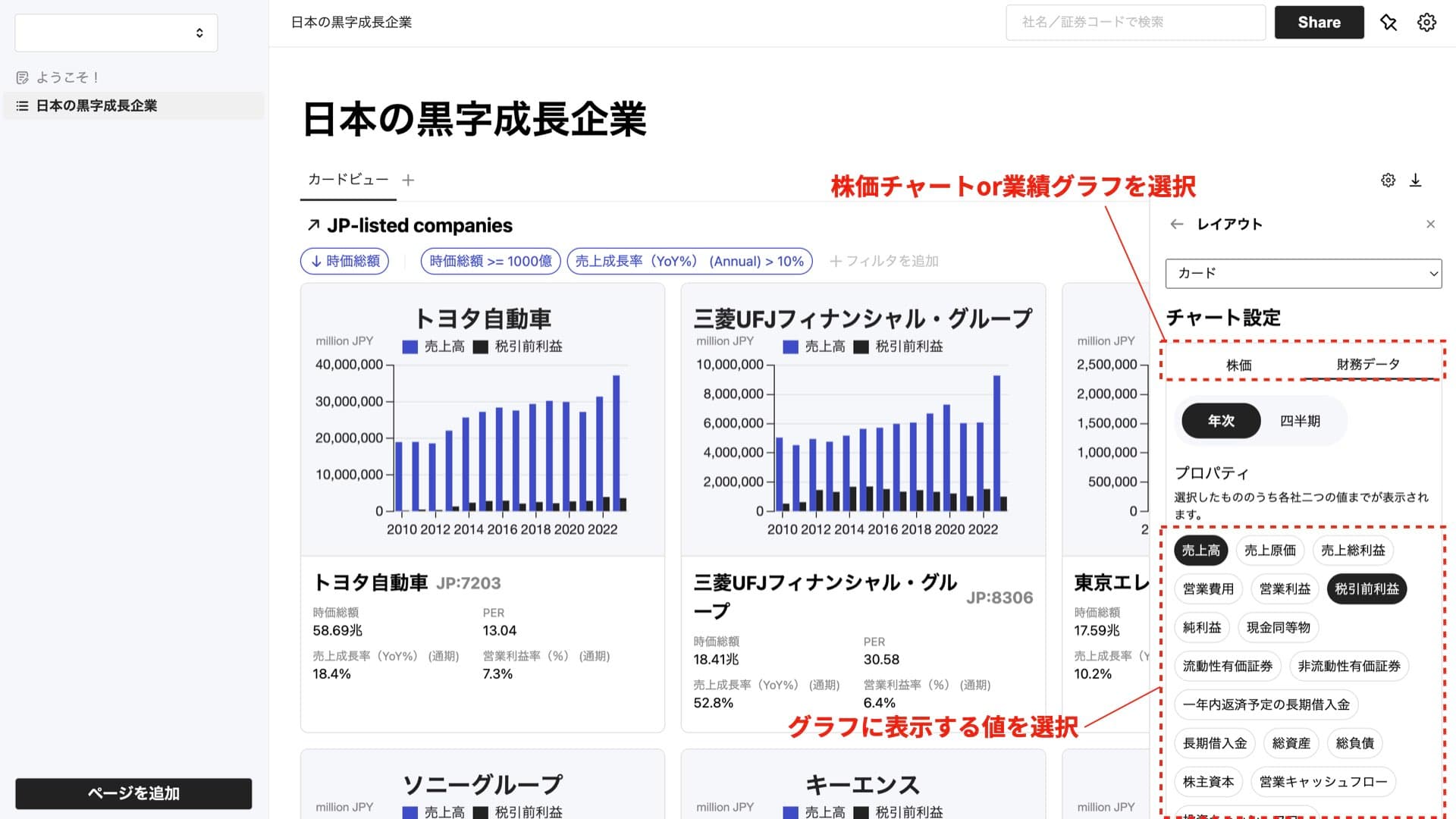
Task: Toggle the 非流動性有価証券 property chip
Action: (x=1349, y=667)
